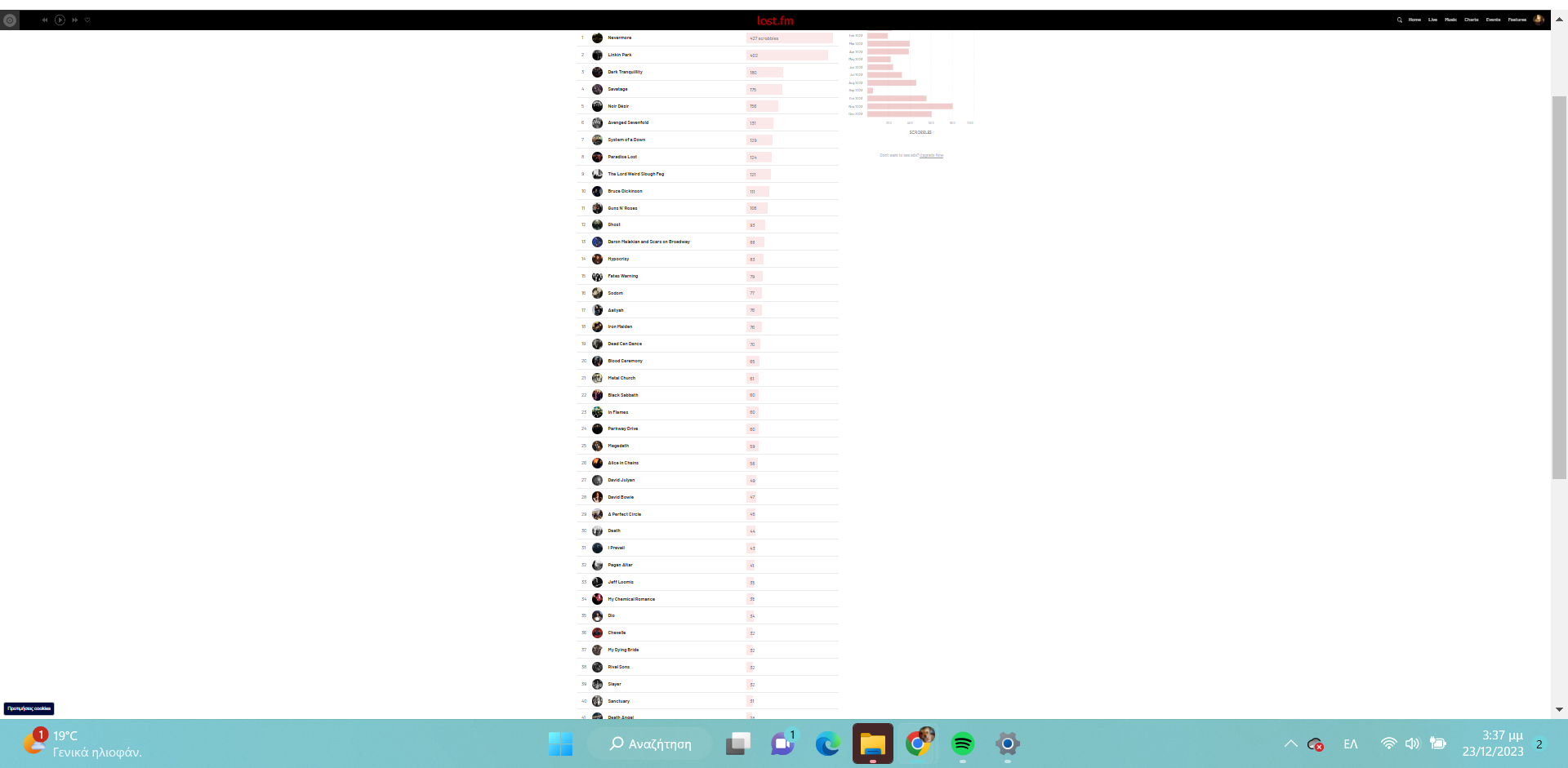The height and width of the screenshot is (768, 1568).
Task: Click the Paradise Lost artist avatar
Action: [597, 157]
